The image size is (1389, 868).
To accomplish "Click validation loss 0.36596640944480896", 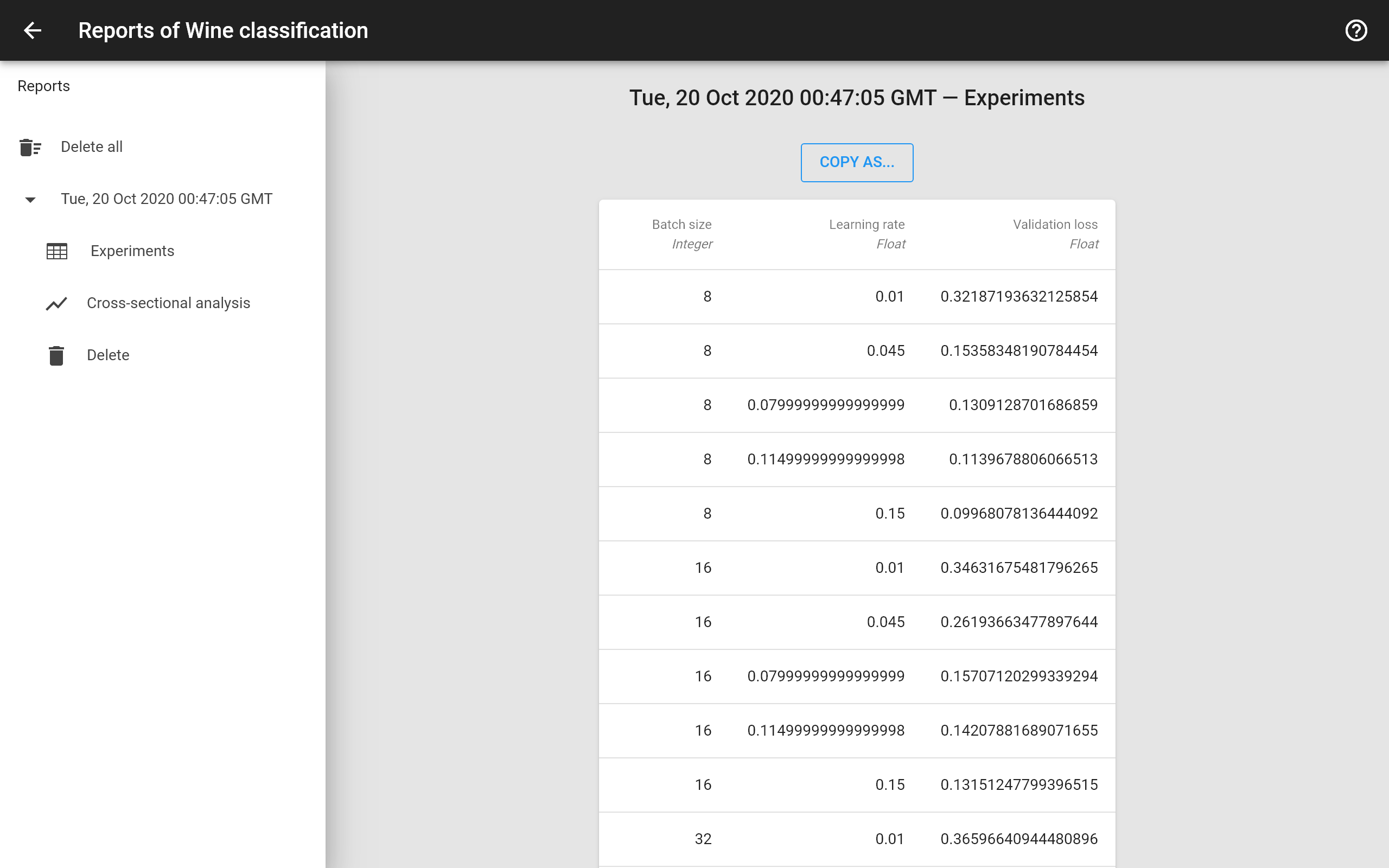I will [1019, 839].
